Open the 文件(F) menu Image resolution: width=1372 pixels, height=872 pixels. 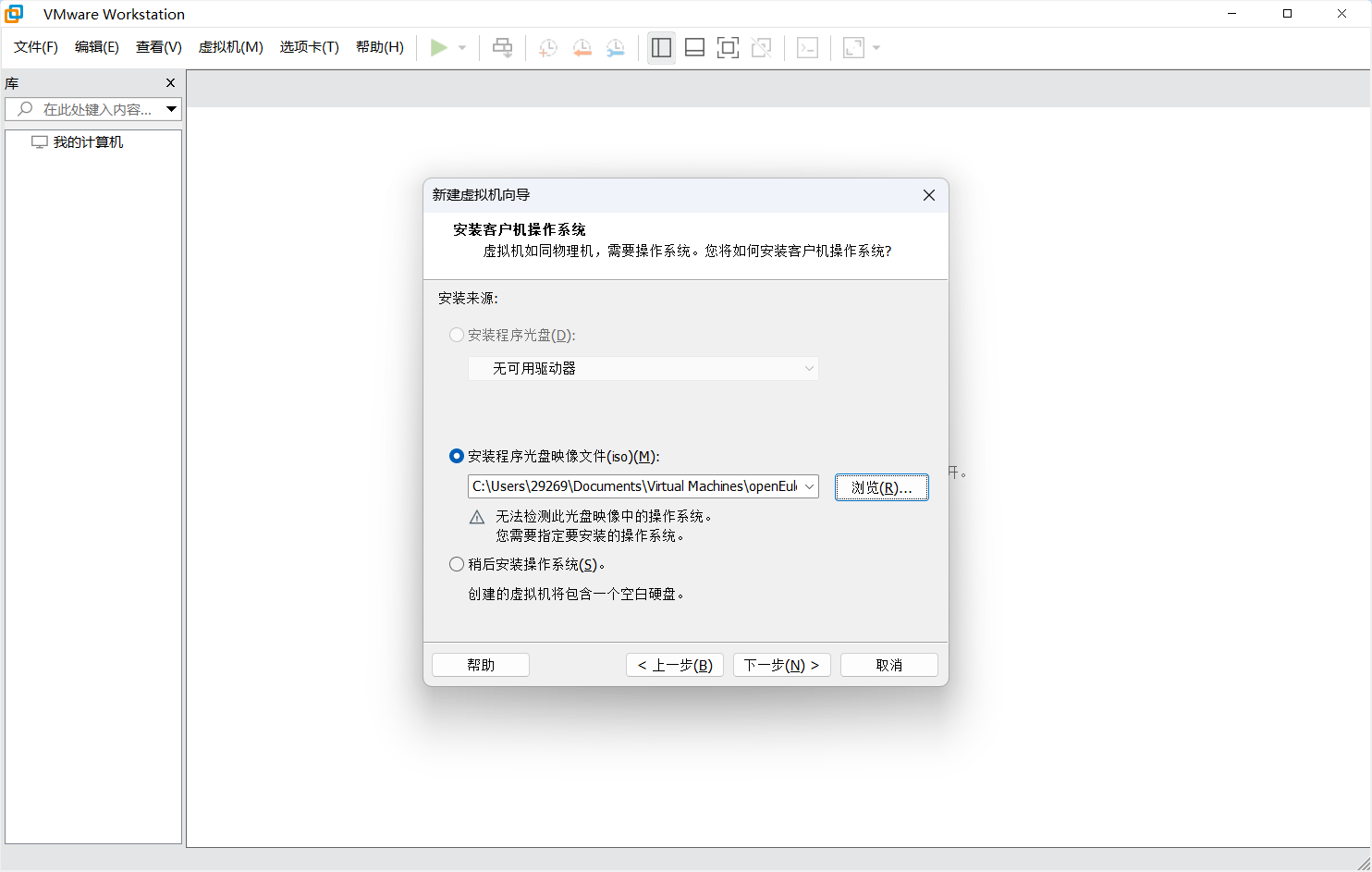click(36, 47)
